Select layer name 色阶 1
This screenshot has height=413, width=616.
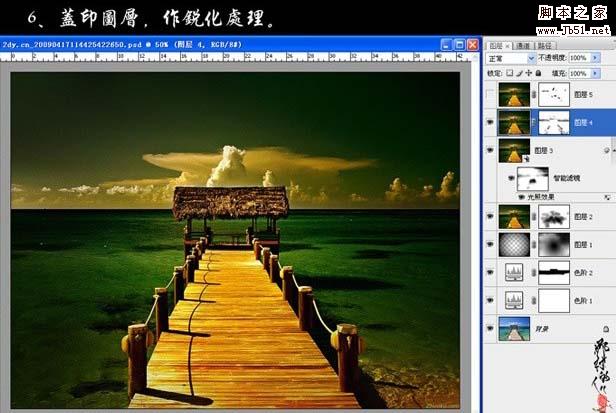(x=583, y=301)
